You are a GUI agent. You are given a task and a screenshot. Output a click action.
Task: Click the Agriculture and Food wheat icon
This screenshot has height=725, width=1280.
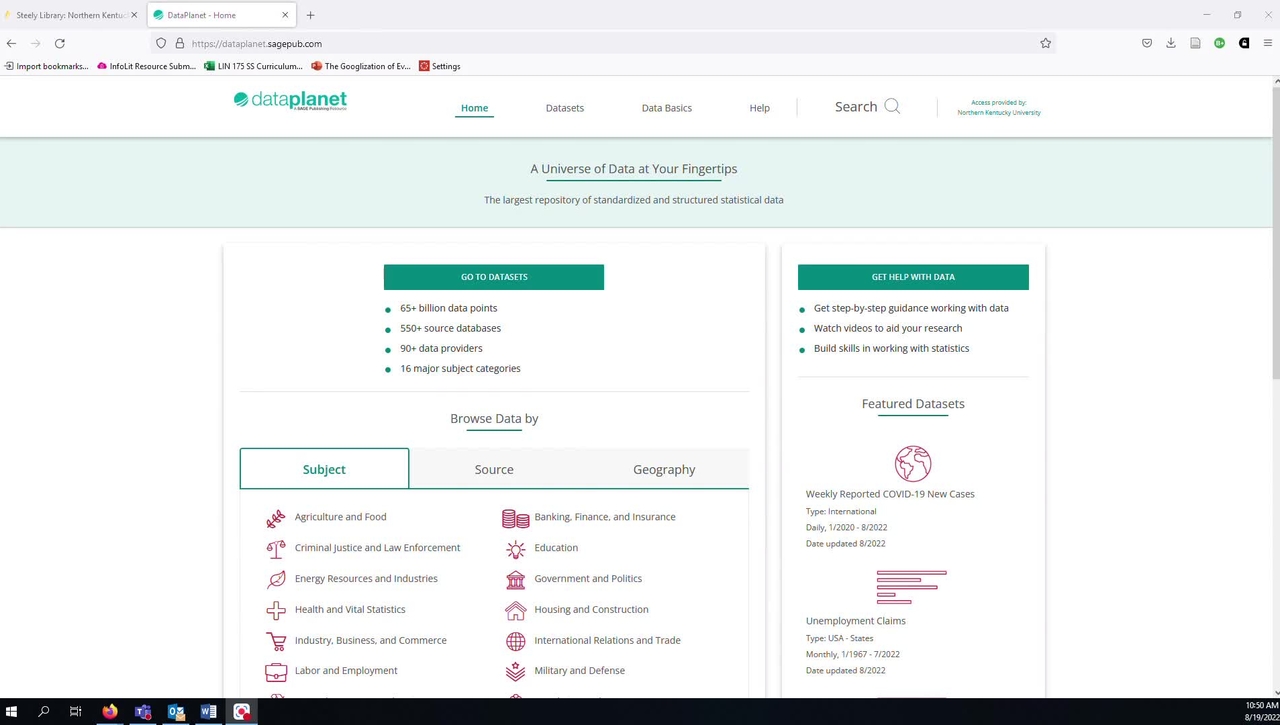click(x=276, y=518)
